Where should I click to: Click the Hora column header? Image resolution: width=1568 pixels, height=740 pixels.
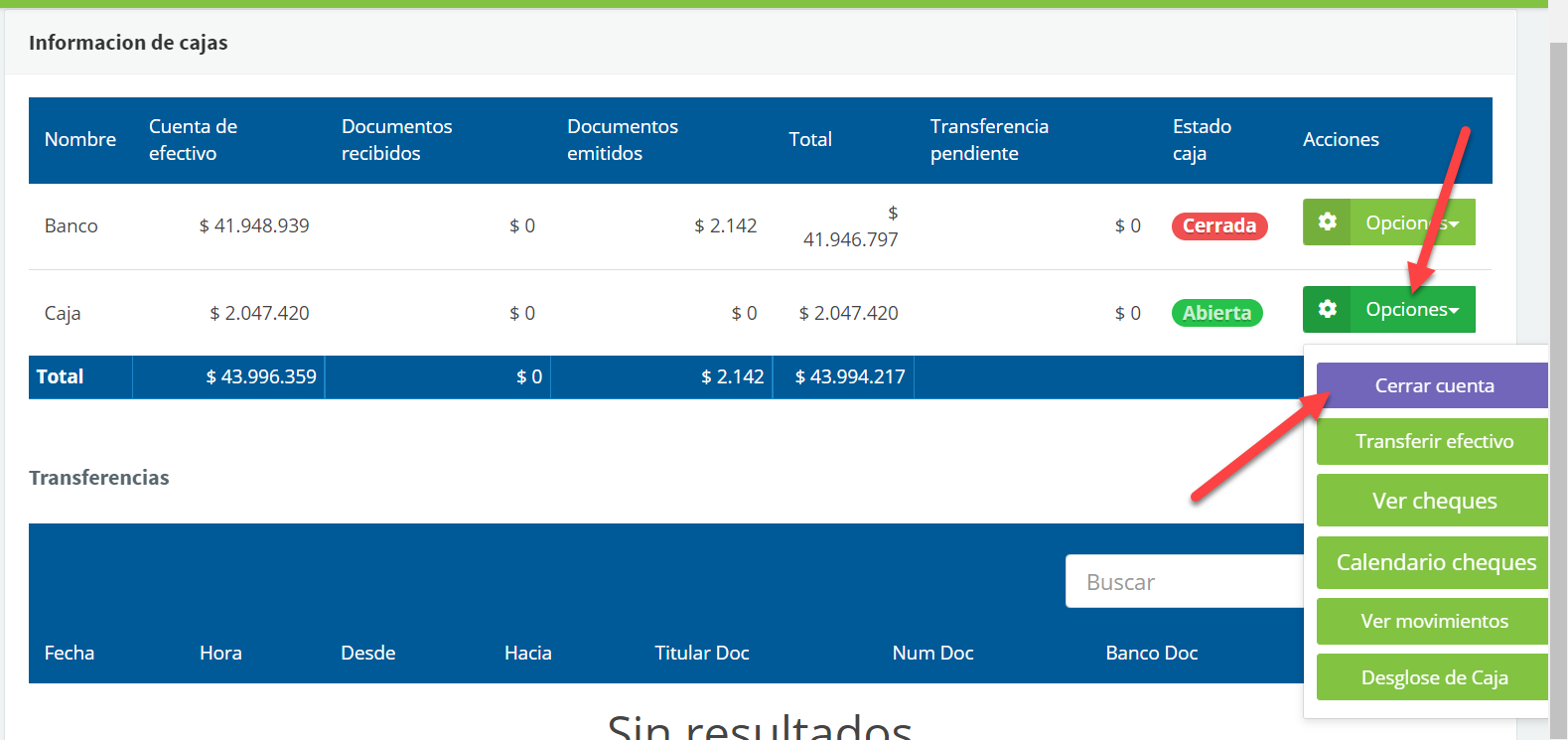220,653
